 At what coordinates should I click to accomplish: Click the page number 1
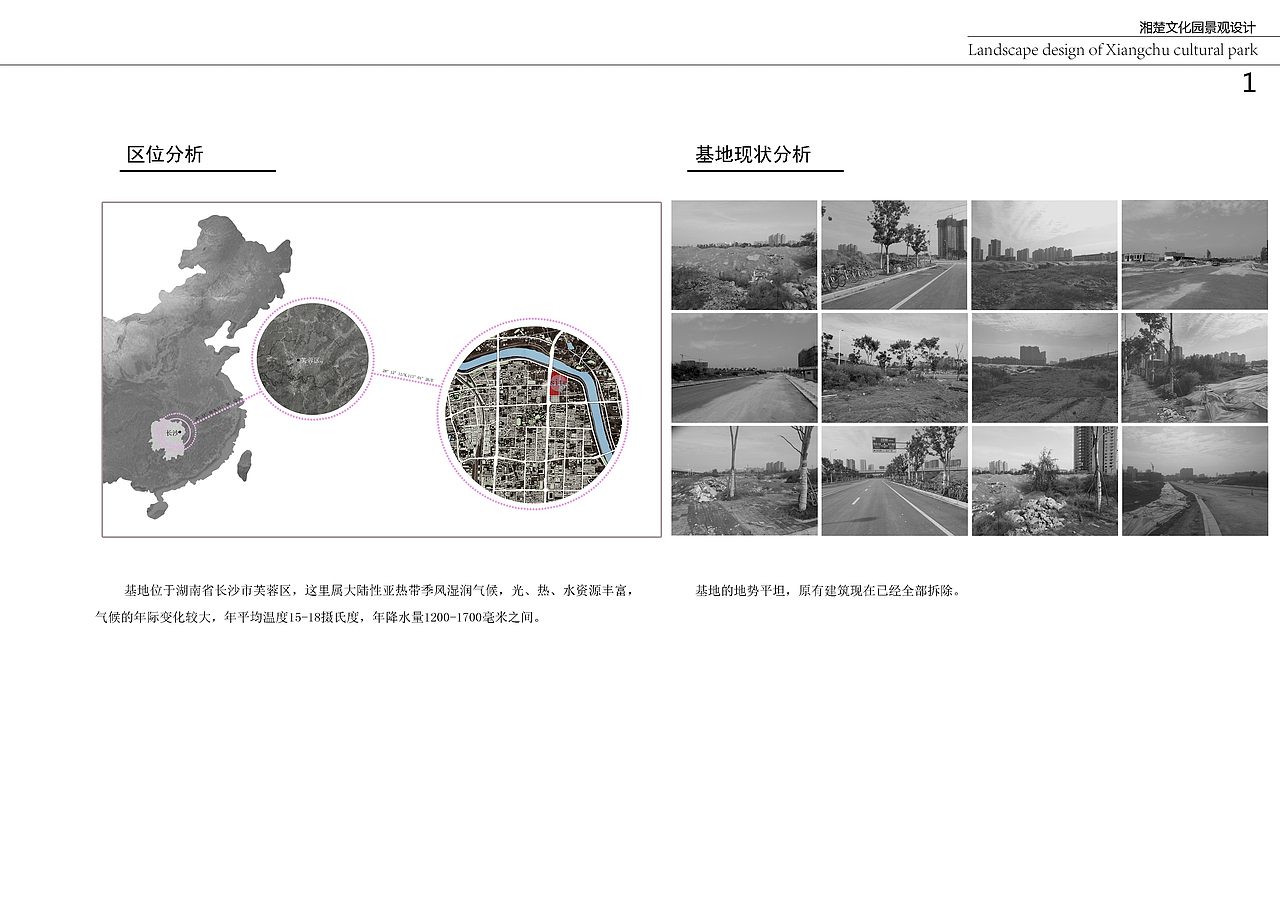(x=1249, y=84)
